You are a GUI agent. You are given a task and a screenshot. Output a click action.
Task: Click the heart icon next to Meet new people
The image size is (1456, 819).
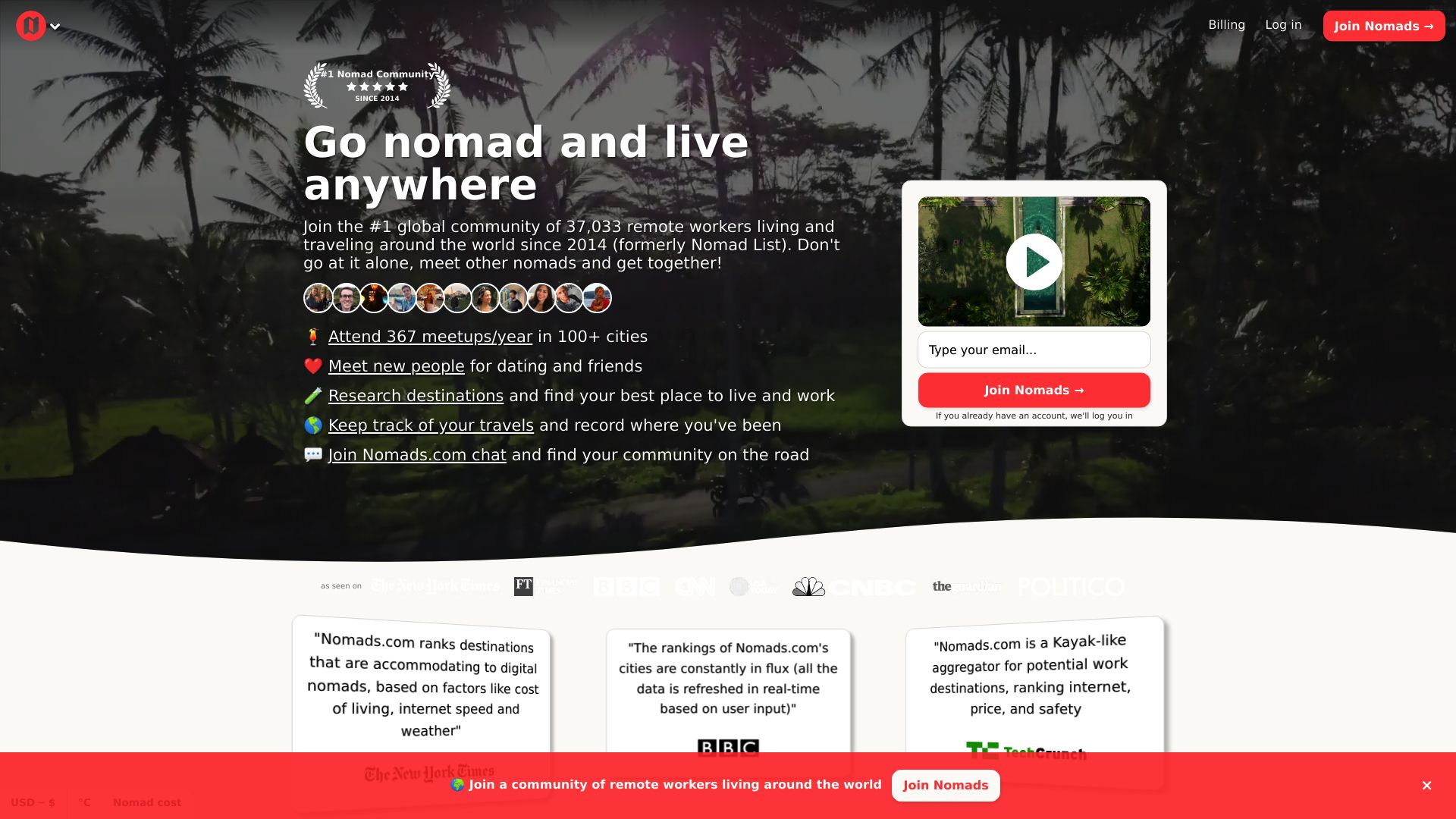312,365
